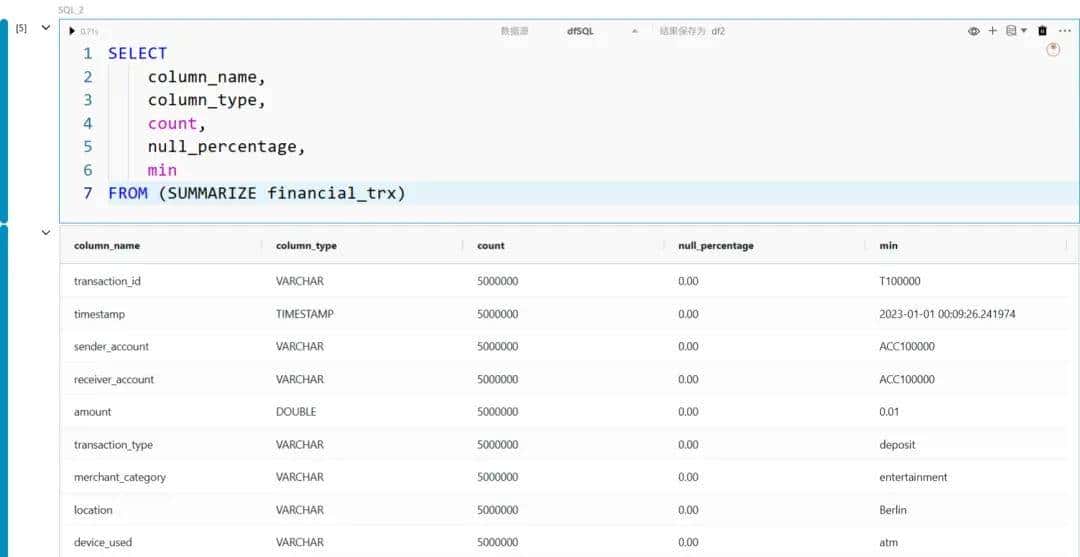
Task: Open the dfSQL data source dropdown
Action: [600, 31]
